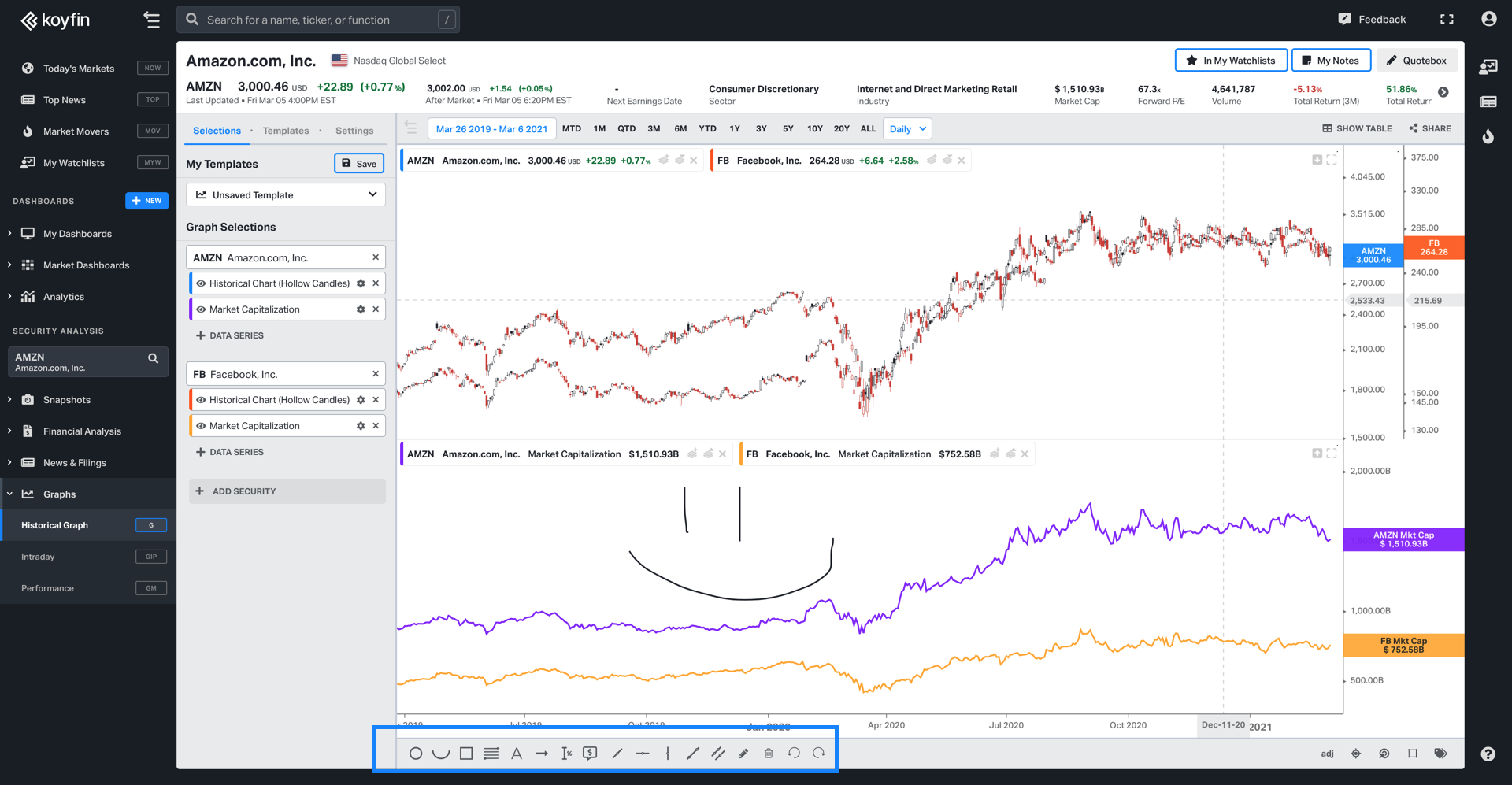Show more header stats with arrow
Viewport: 1512px width, 785px height.
1443,92
